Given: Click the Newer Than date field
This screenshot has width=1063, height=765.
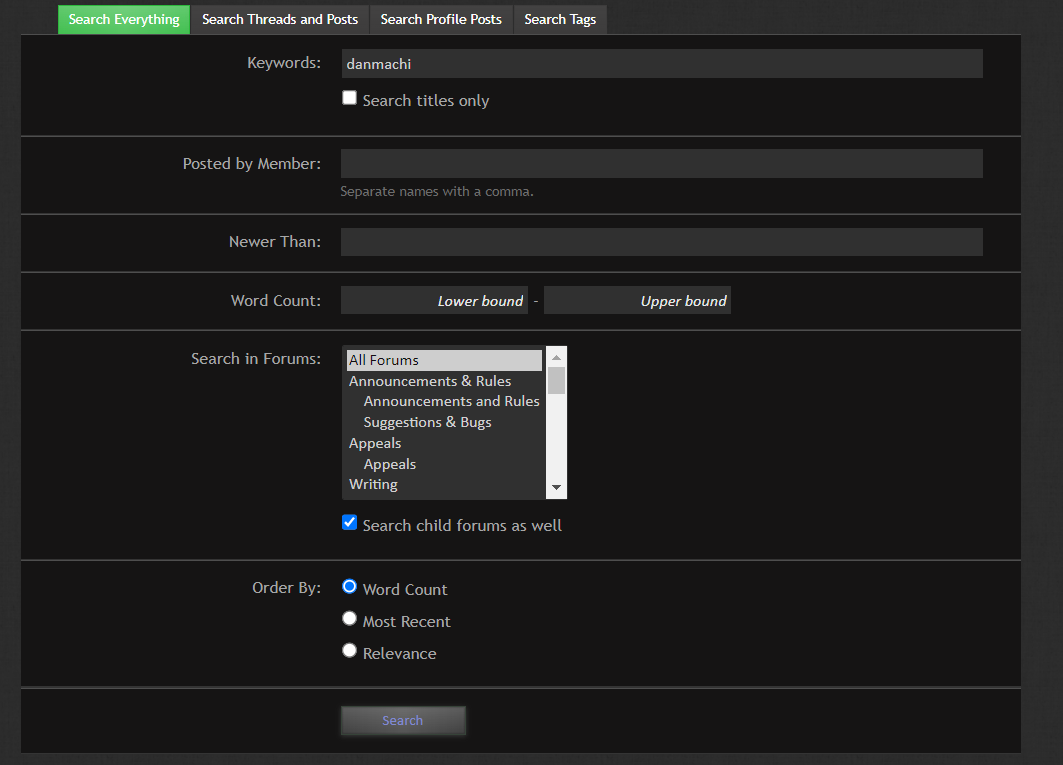Looking at the screenshot, I should pos(661,242).
